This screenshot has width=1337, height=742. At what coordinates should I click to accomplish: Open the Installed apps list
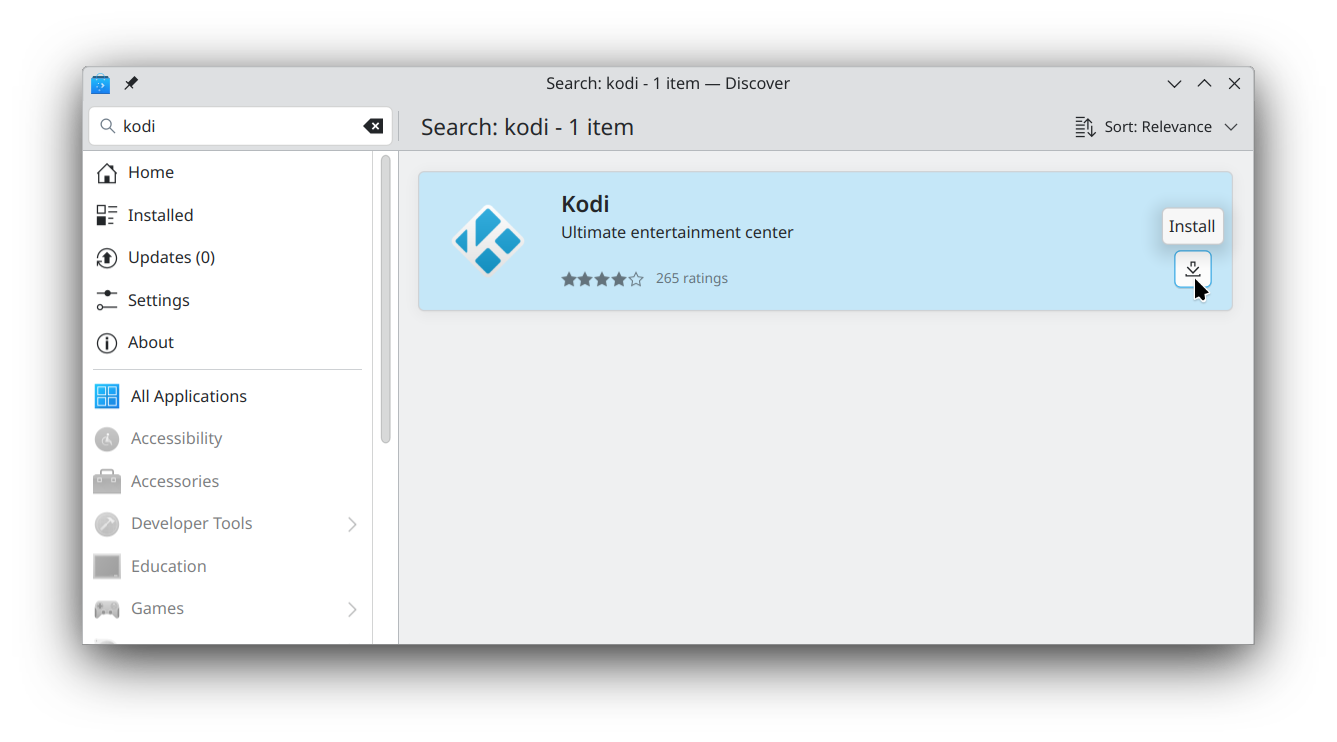coord(229,215)
